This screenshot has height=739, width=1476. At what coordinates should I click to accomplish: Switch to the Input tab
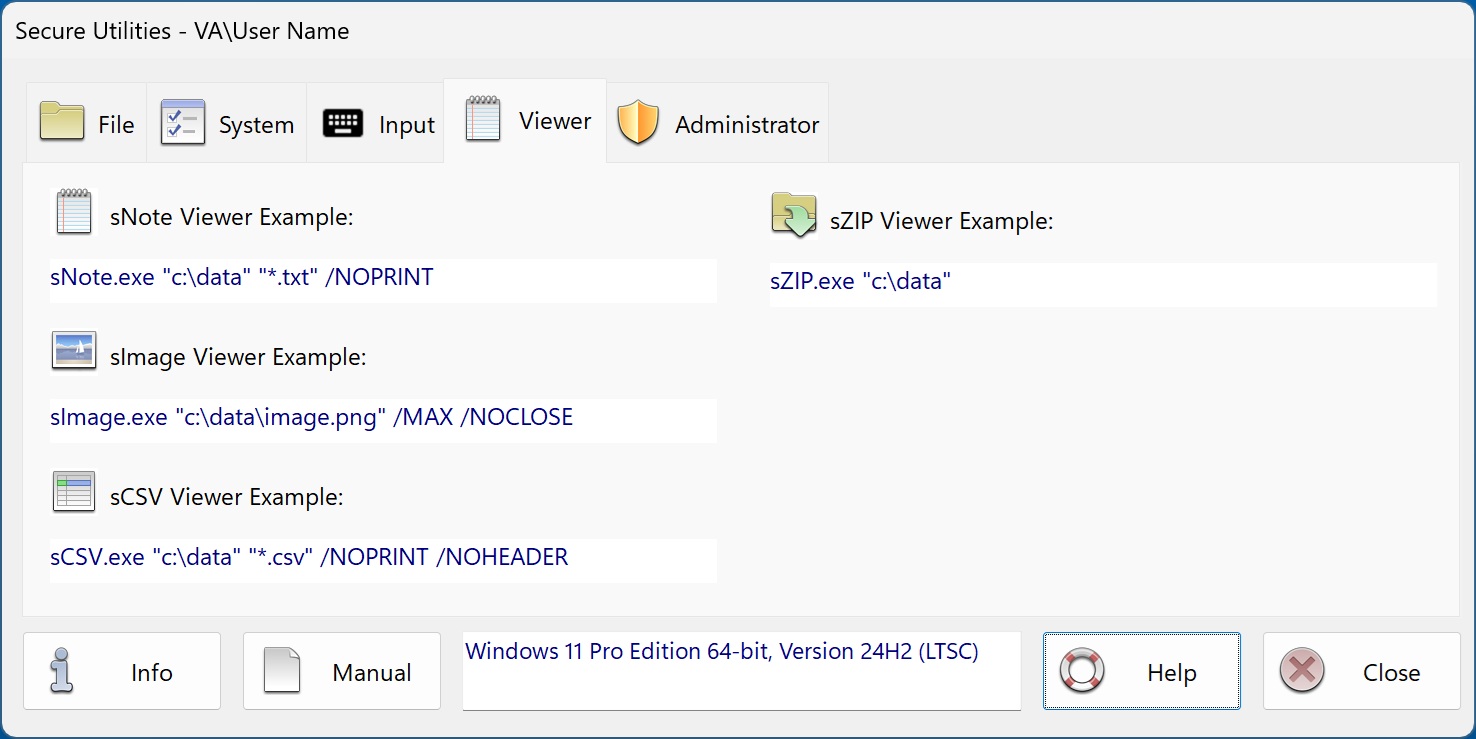click(375, 123)
